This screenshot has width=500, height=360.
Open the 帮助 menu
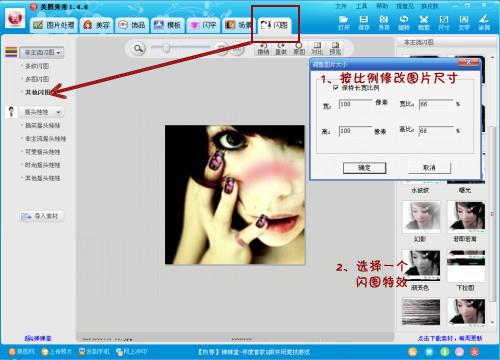382,6
